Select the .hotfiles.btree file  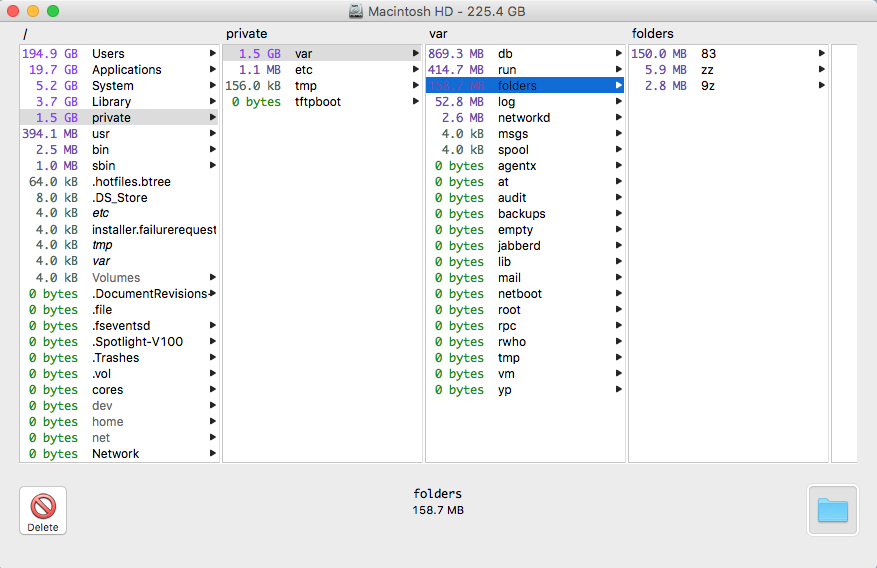click(x=119, y=182)
